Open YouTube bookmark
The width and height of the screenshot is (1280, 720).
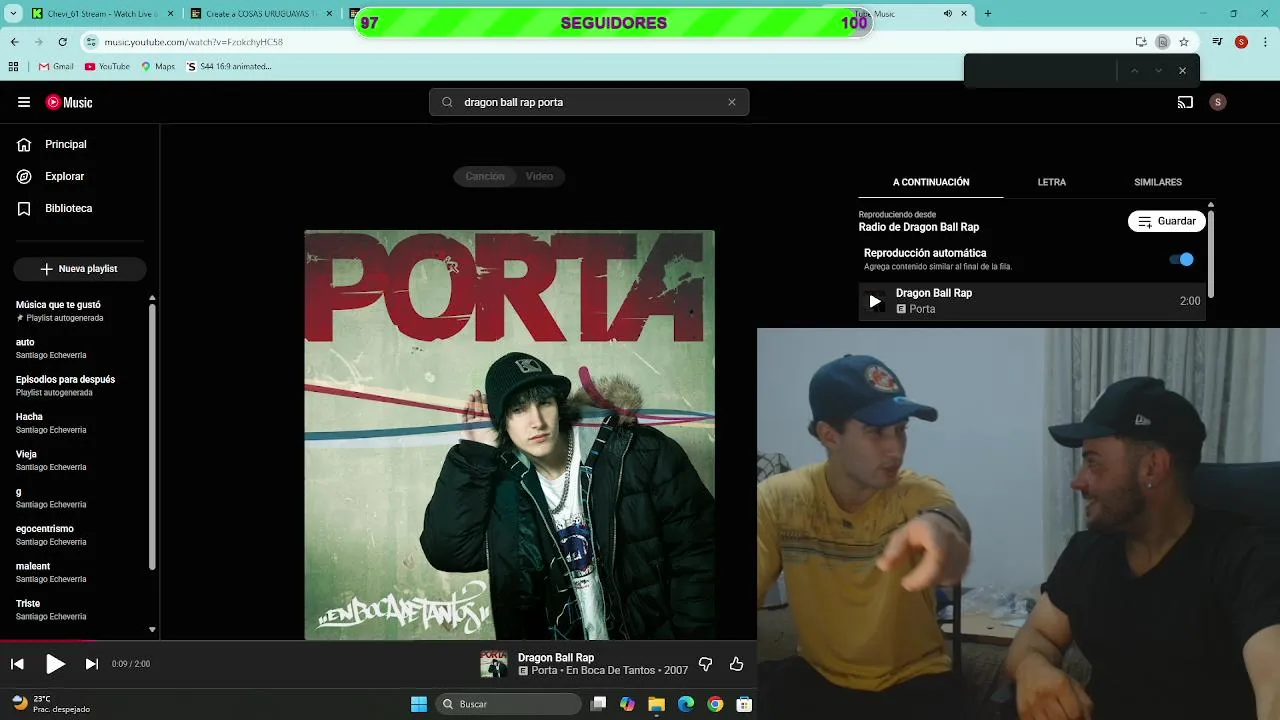pos(107,66)
